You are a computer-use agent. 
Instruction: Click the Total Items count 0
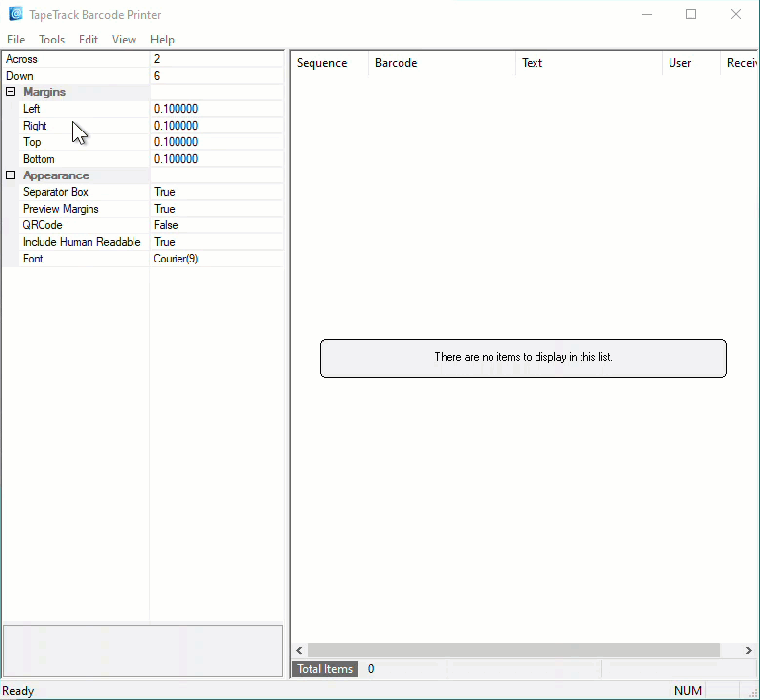point(371,669)
